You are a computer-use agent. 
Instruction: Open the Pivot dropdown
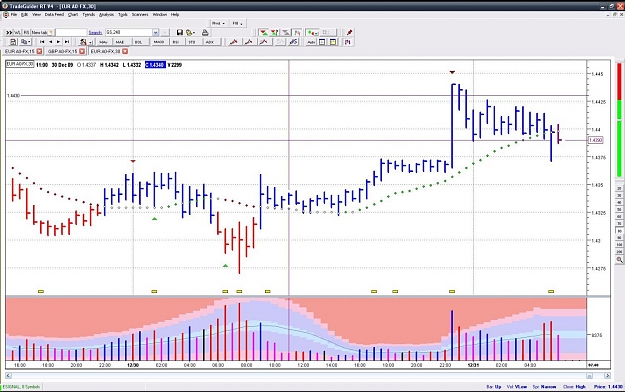click(x=218, y=23)
